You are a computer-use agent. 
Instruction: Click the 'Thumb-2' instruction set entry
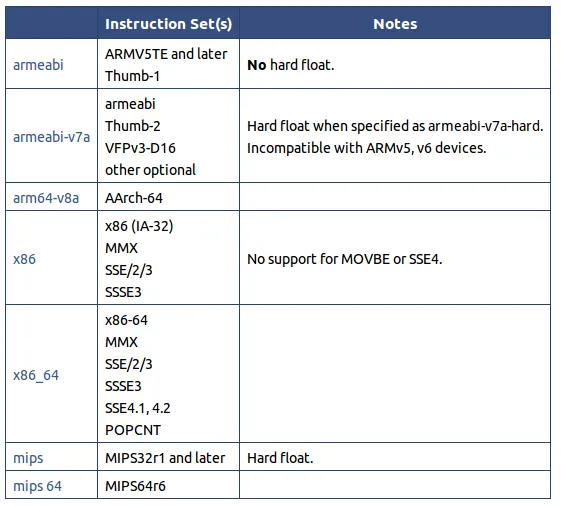click(132, 126)
